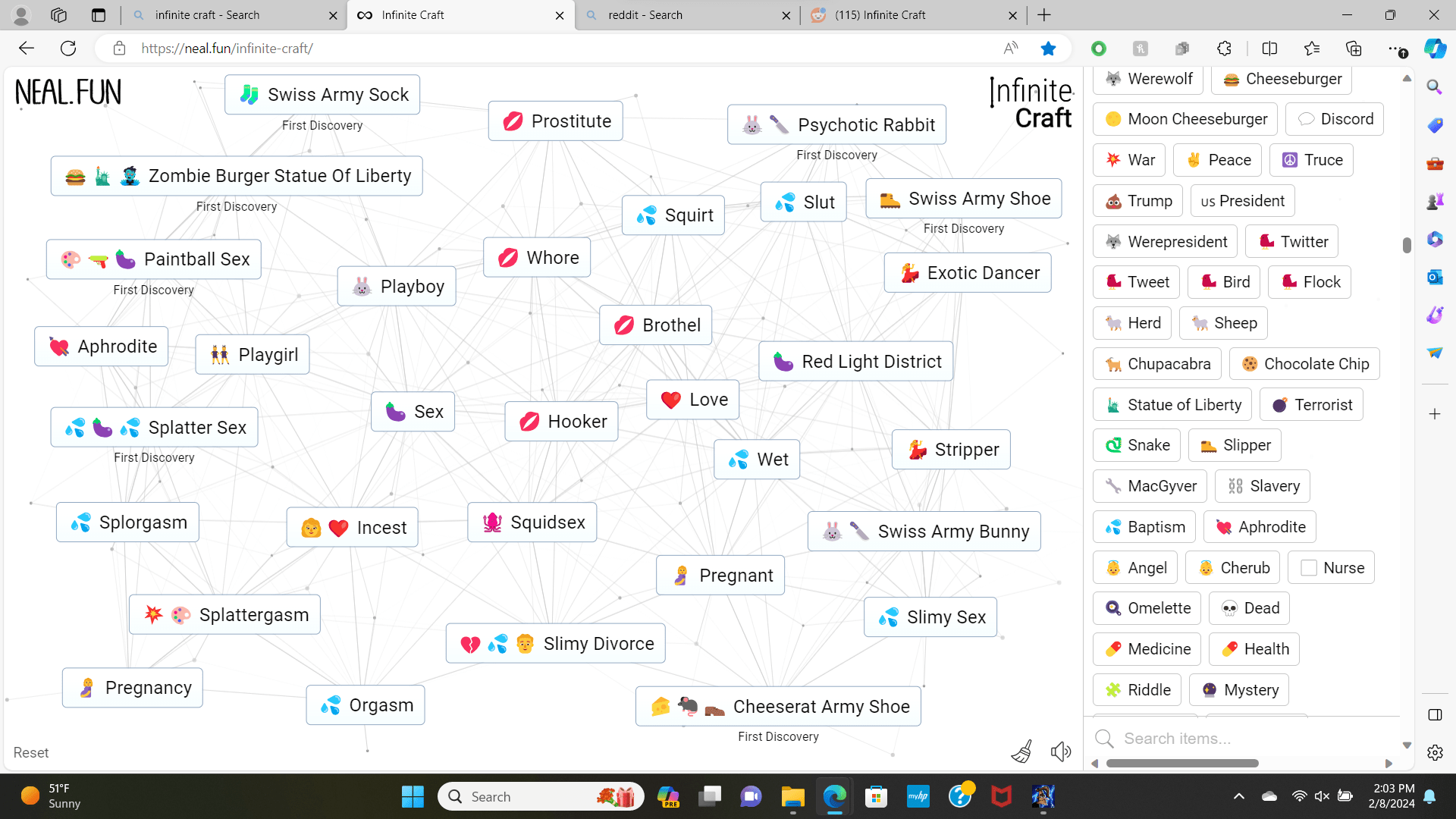Click the sidebar add plus icon

click(x=1435, y=414)
